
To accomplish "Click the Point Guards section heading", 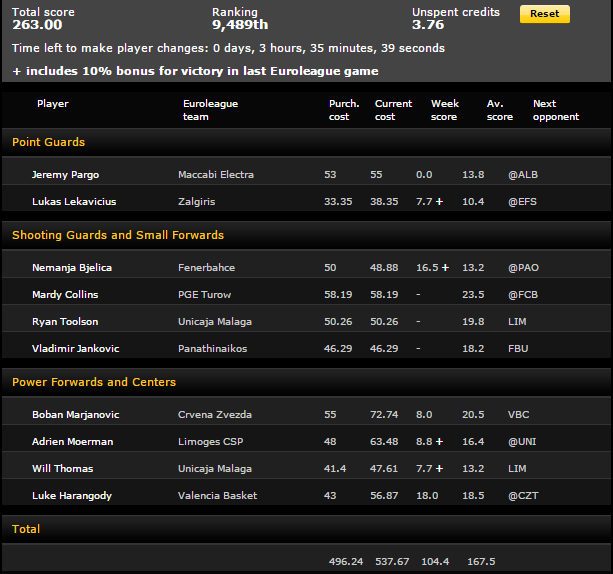I will [x=48, y=142].
